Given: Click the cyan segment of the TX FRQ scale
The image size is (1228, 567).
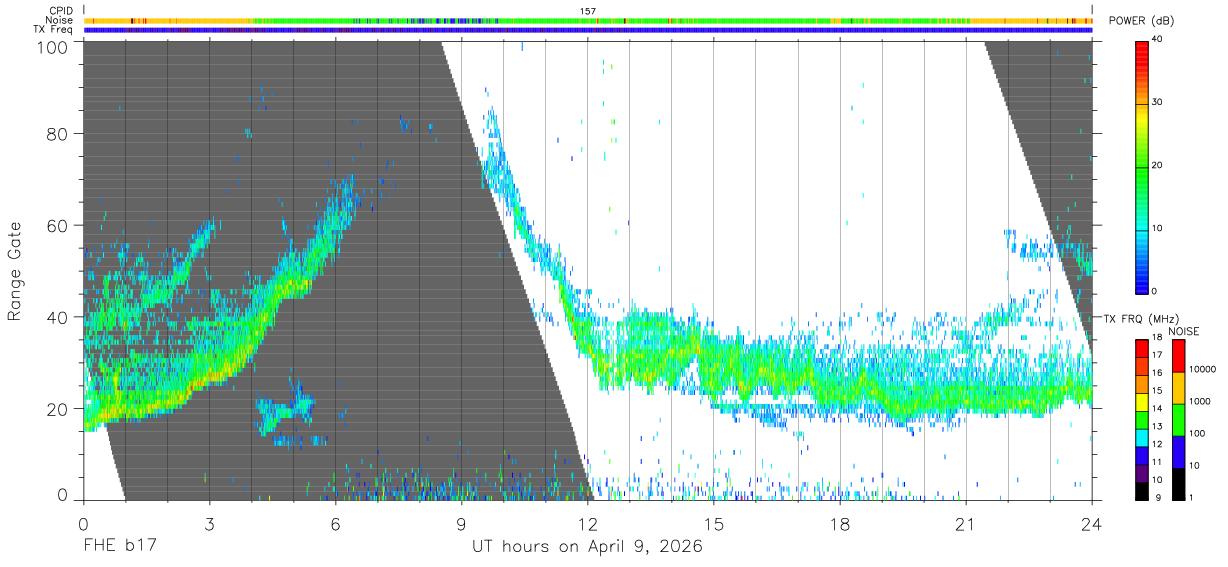Looking at the screenshot, I should tap(1141, 437).
